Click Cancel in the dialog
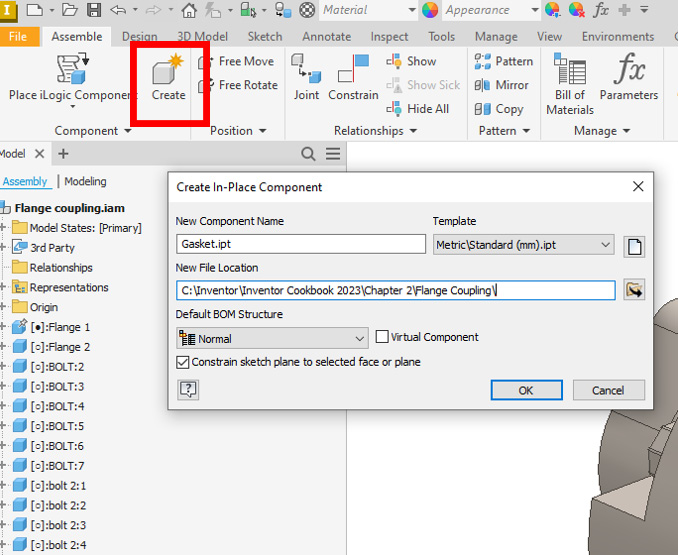 click(x=608, y=390)
